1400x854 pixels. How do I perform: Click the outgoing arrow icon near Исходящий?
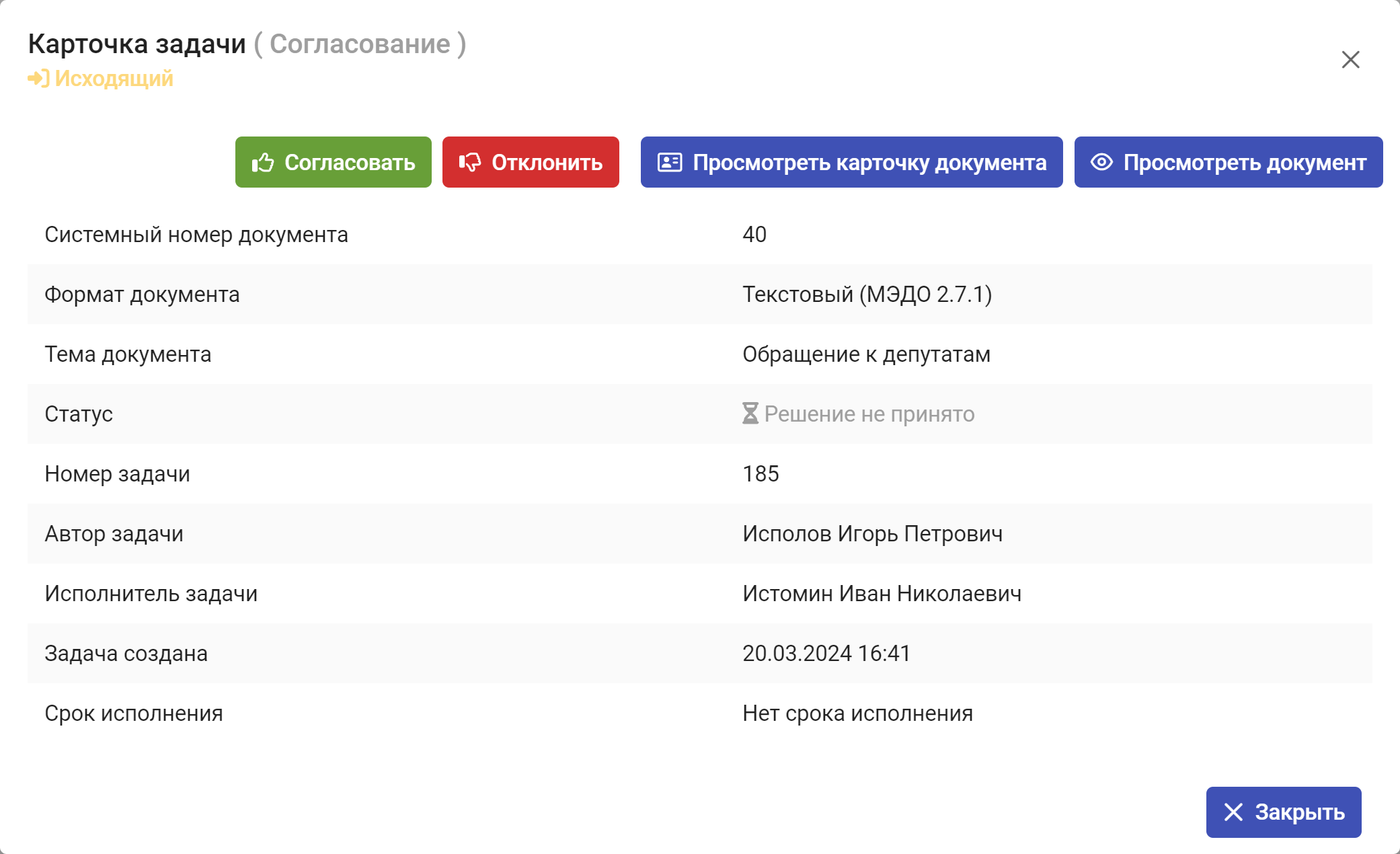coord(38,79)
